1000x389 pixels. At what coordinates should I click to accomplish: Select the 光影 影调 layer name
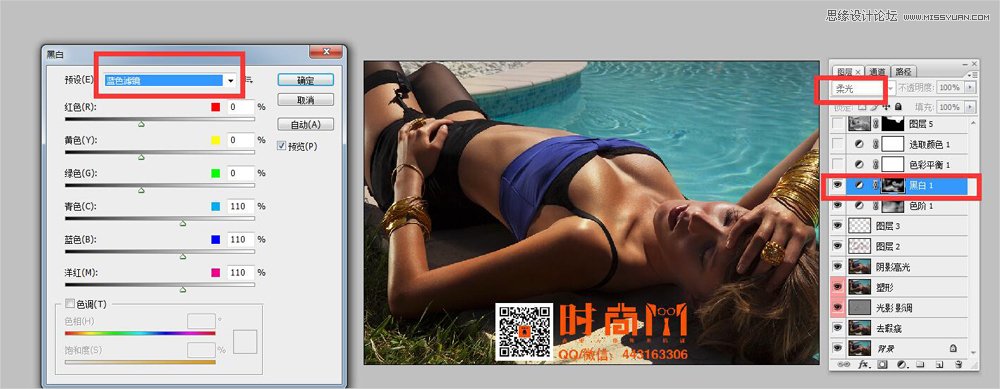click(894, 308)
